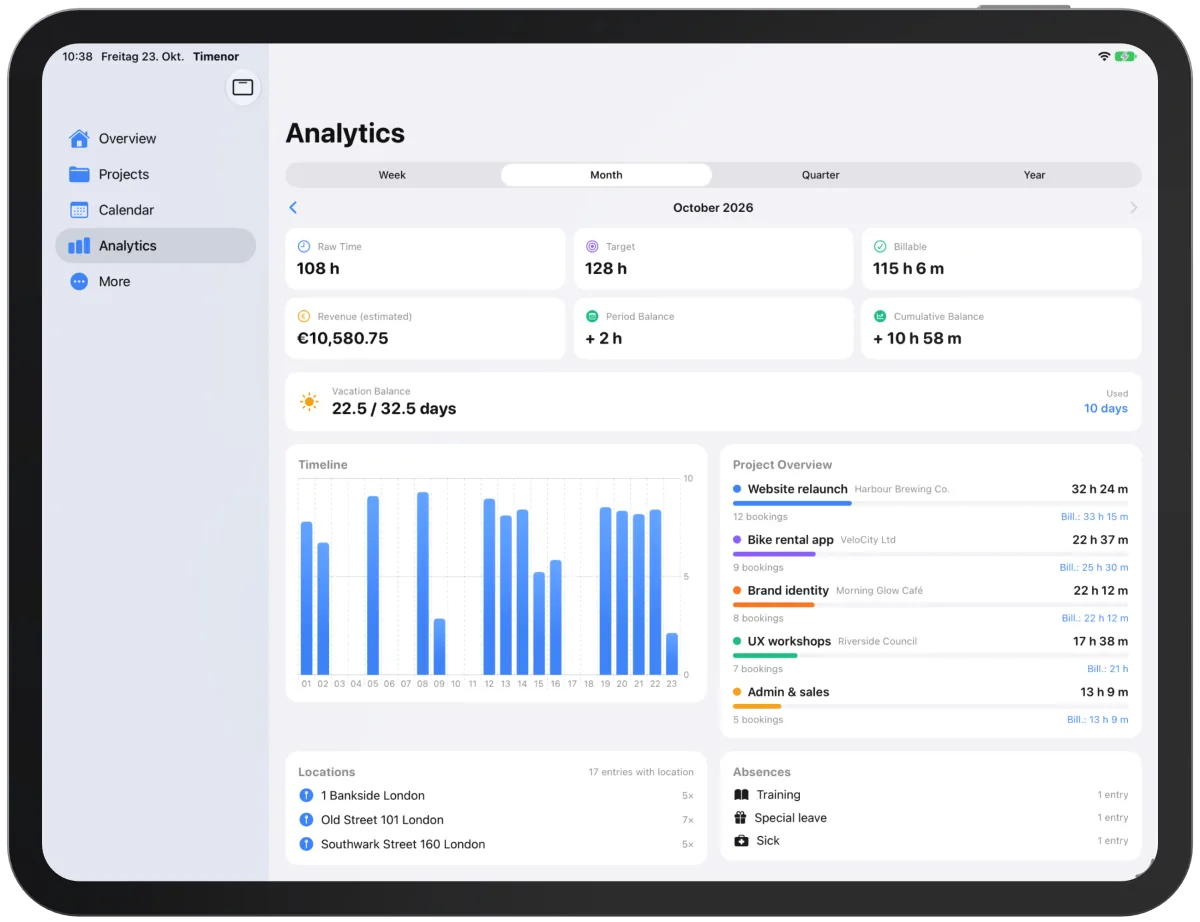Image resolution: width=1200 pixels, height=922 pixels.
Task: Click the timeline bar for day 09
Action: [439, 647]
